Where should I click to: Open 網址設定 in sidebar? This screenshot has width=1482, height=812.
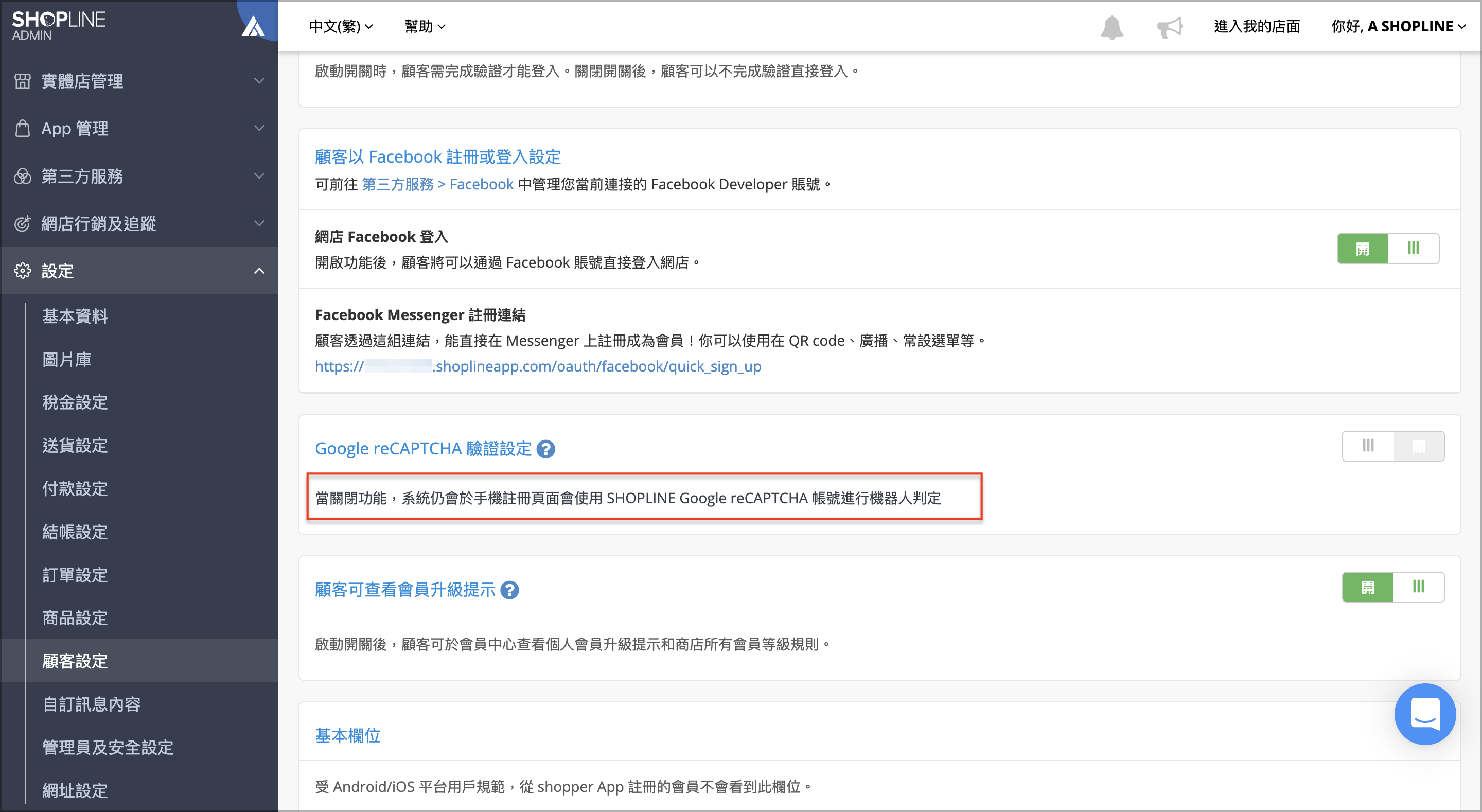75,791
